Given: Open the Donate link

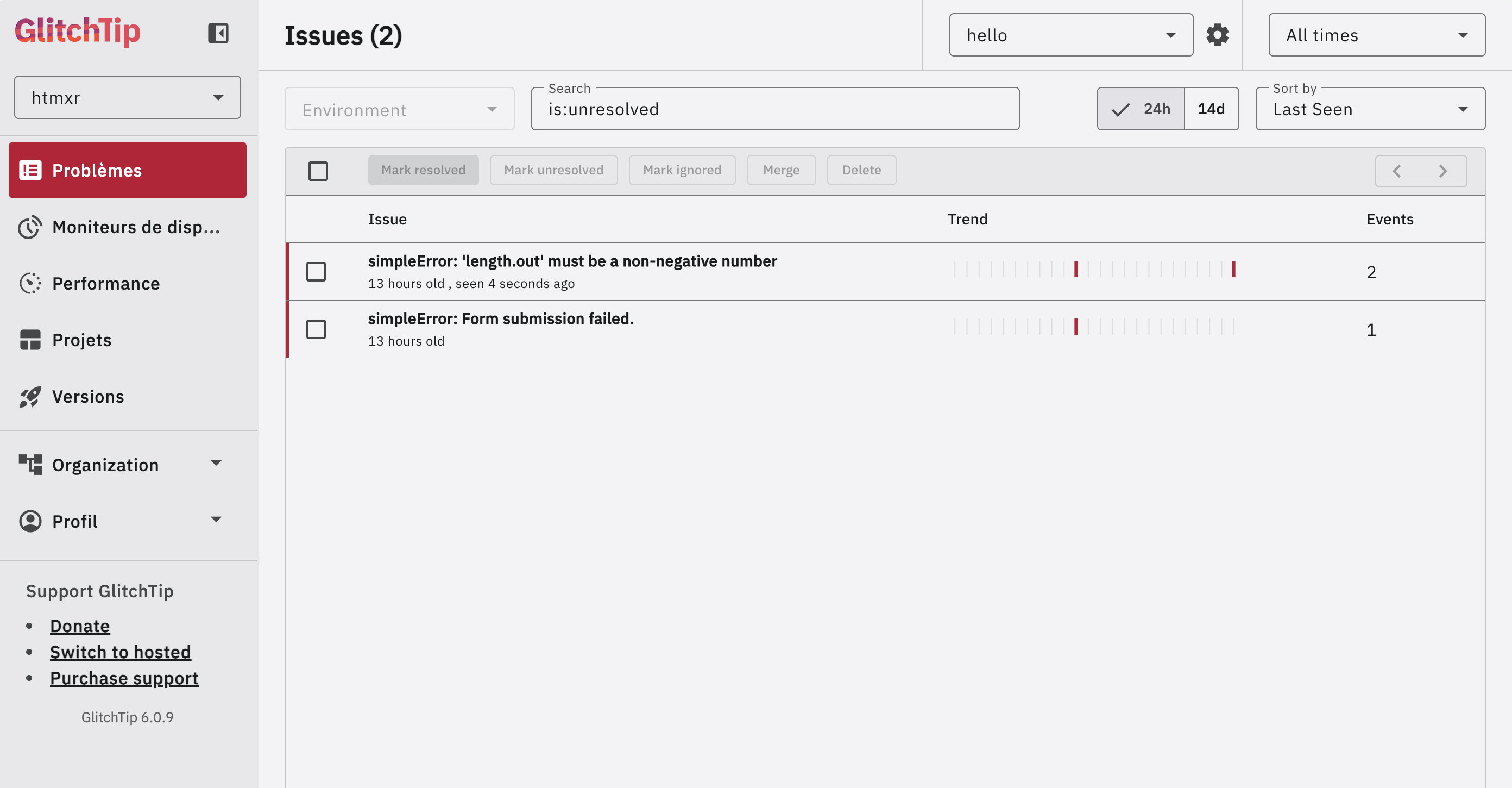Looking at the screenshot, I should (80, 626).
